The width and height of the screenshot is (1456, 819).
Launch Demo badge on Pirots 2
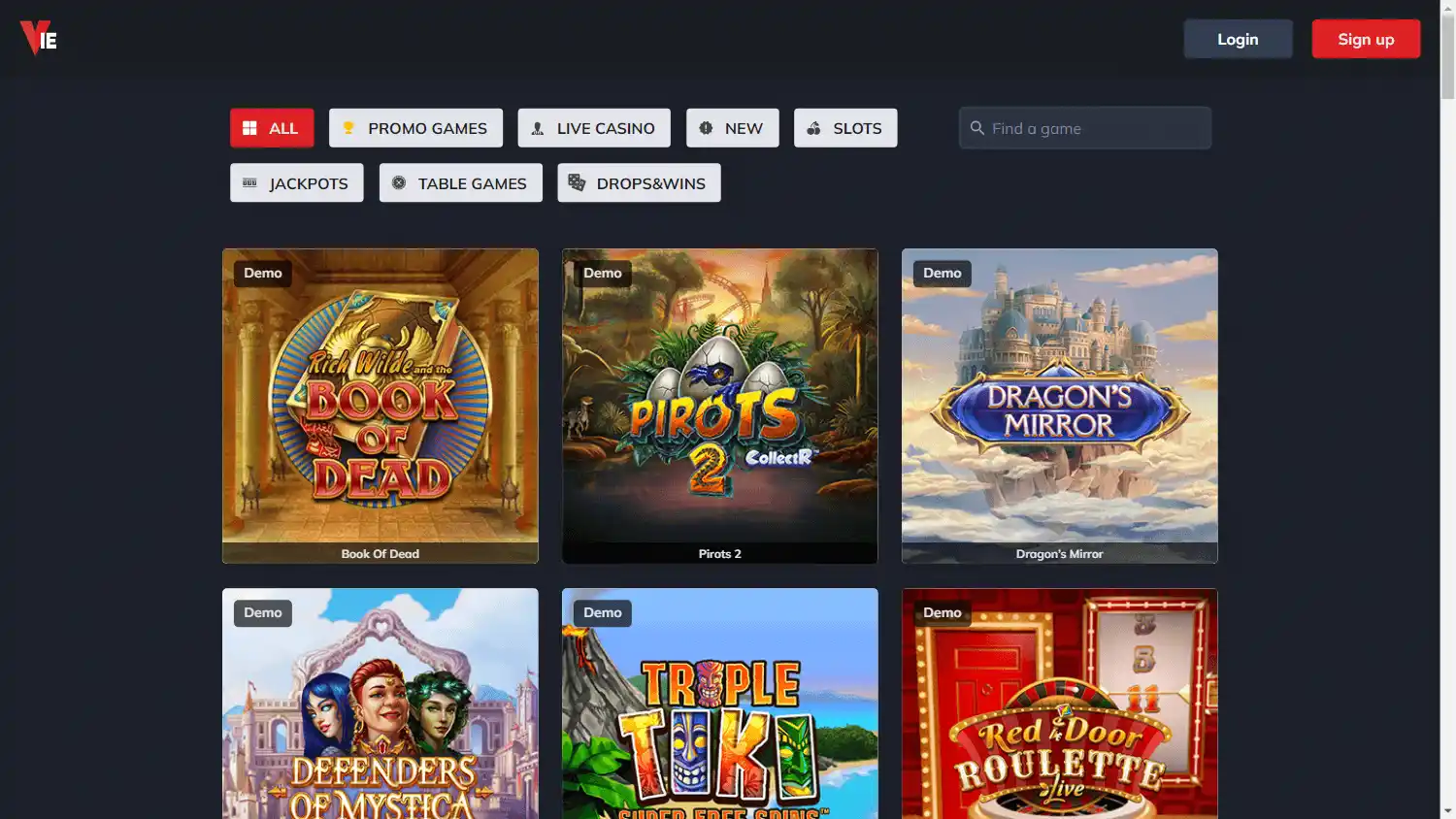click(603, 273)
